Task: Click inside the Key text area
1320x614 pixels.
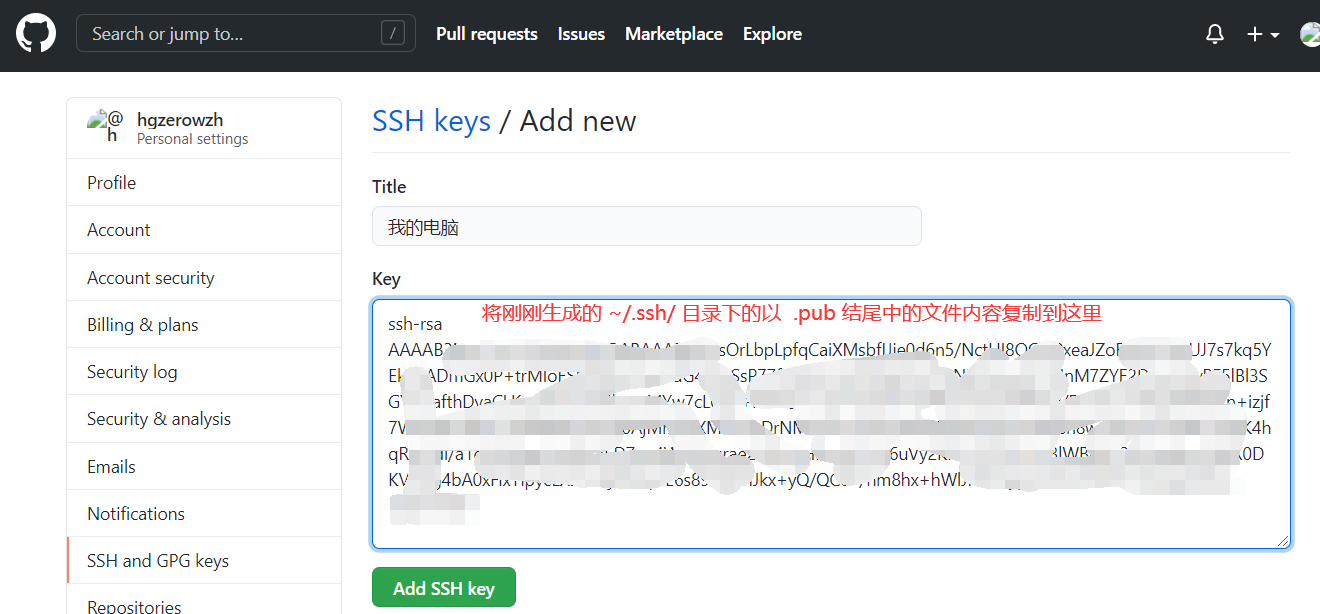Action: 831,424
